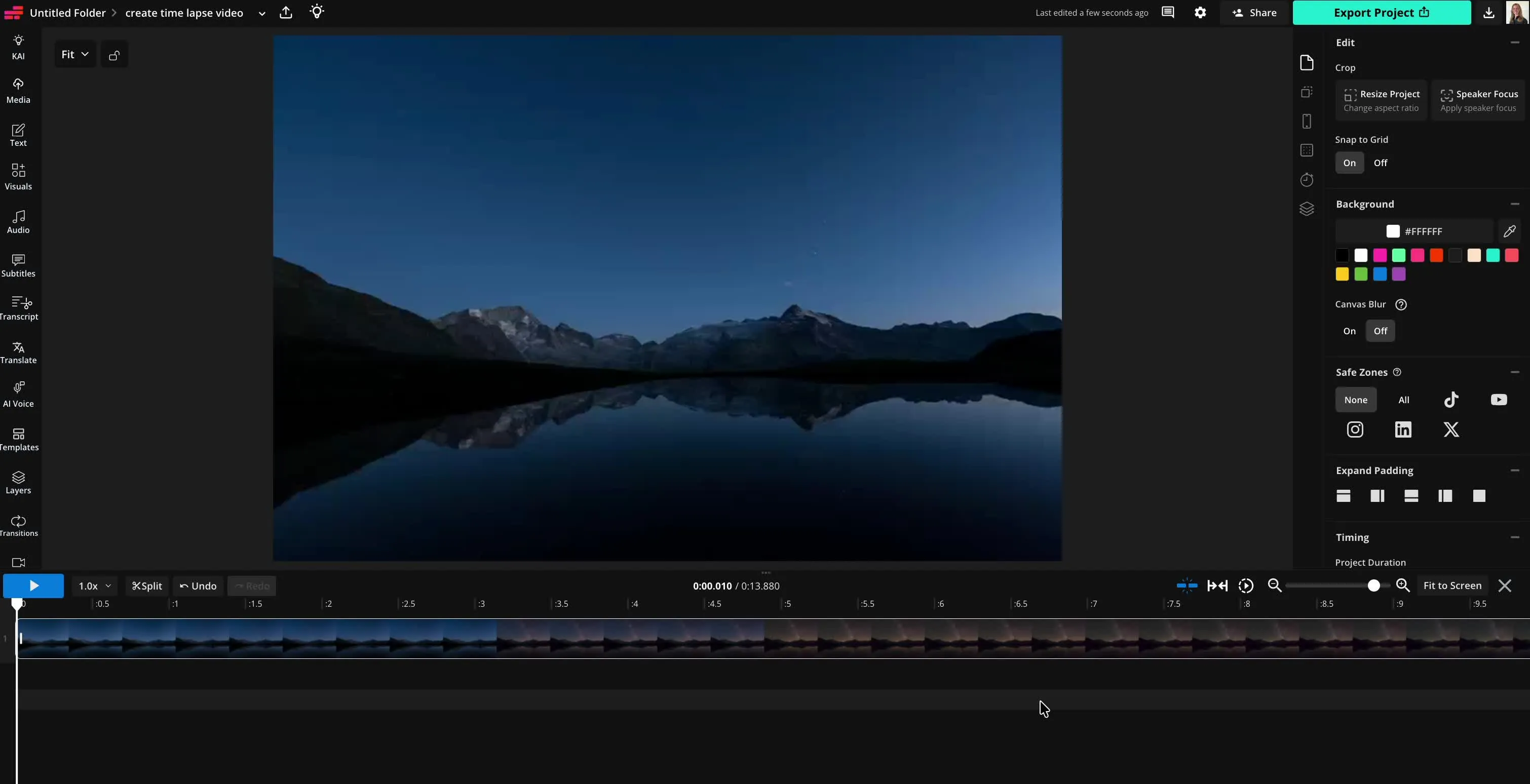Open the settings gear in top bar
The width and height of the screenshot is (1530, 784).
[1200, 13]
